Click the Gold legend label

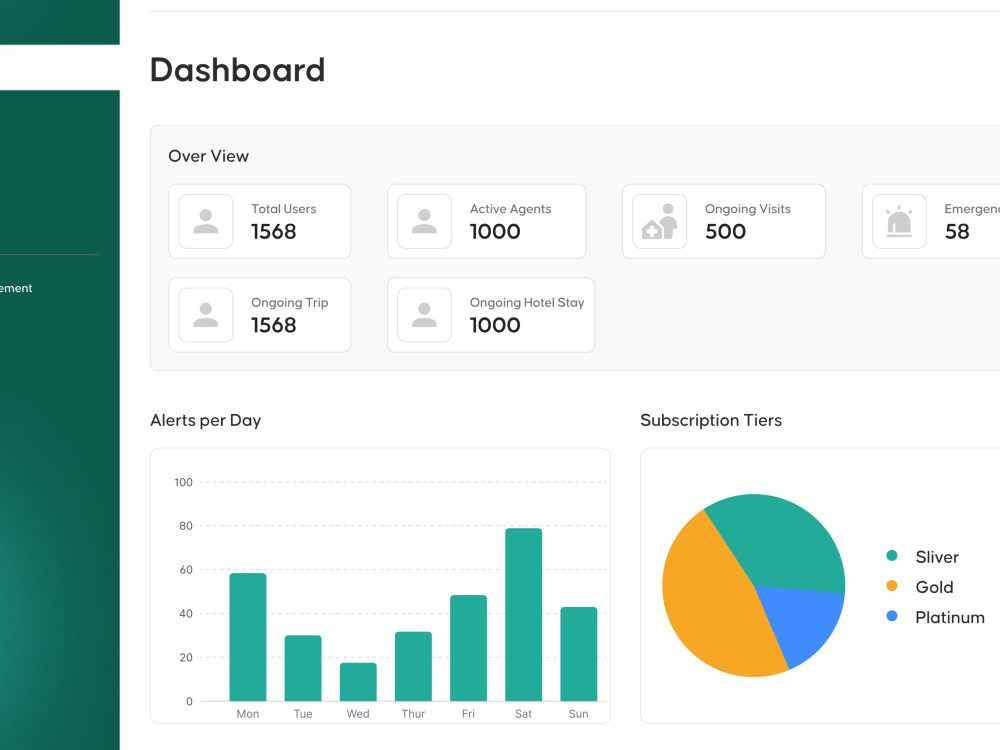click(x=934, y=587)
